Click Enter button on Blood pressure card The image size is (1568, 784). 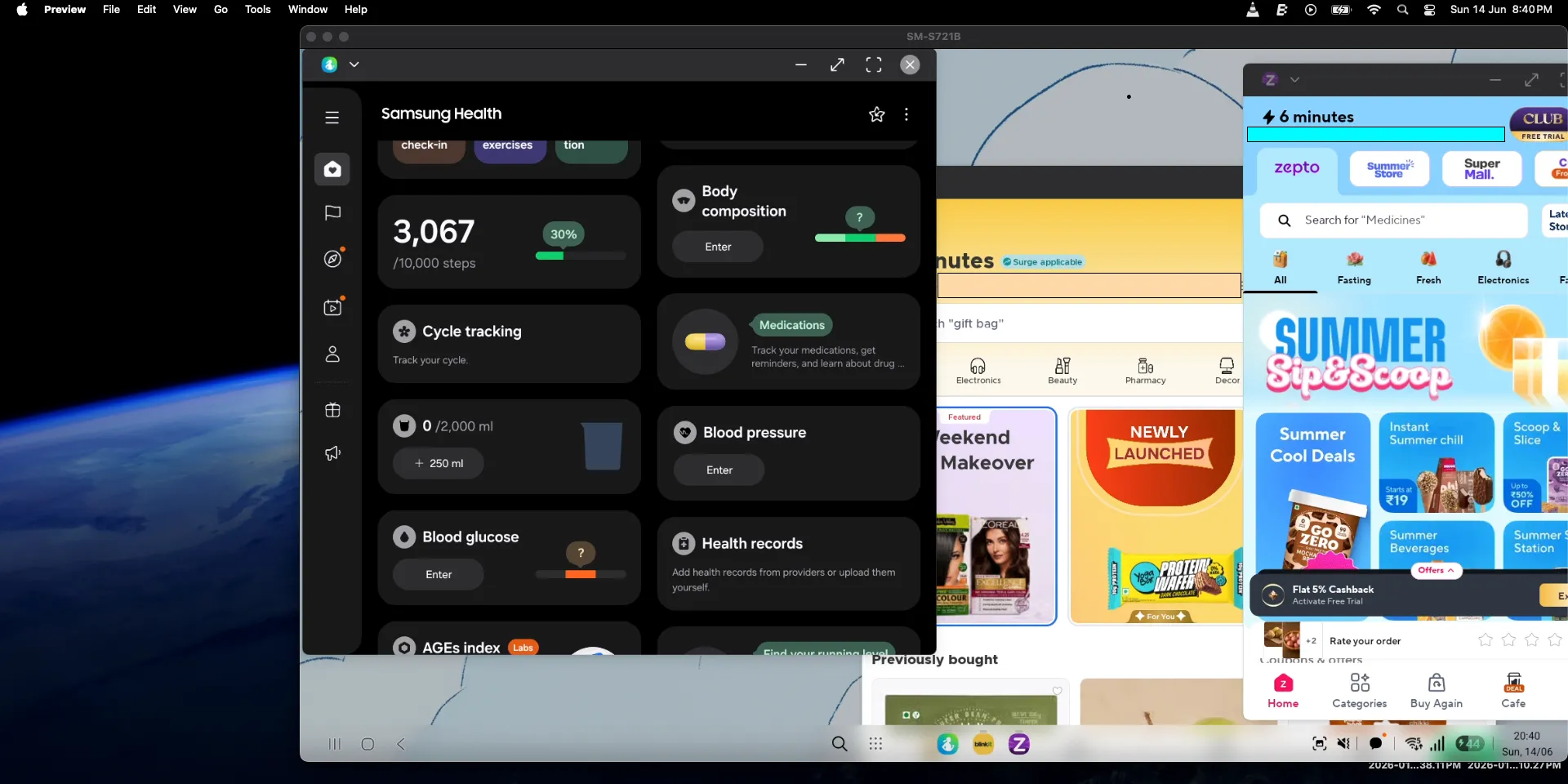pyautogui.click(x=719, y=470)
